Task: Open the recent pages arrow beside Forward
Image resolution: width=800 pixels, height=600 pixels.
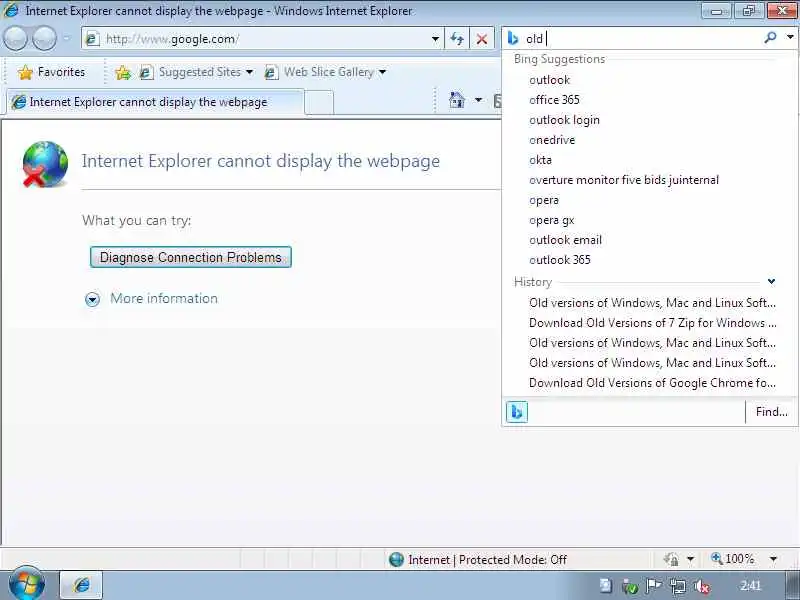Action: pyautogui.click(x=67, y=39)
